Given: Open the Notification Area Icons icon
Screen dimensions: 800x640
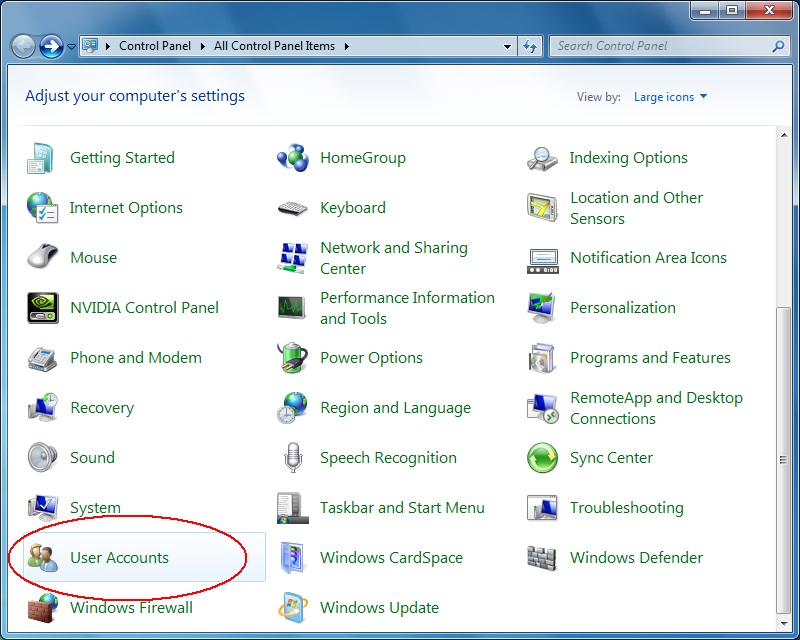Looking at the screenshot, I should coord(543,261).
